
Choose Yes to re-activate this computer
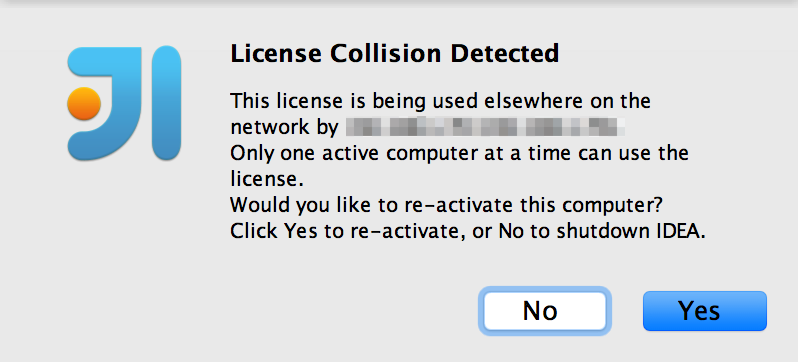(x=705, y=311)
